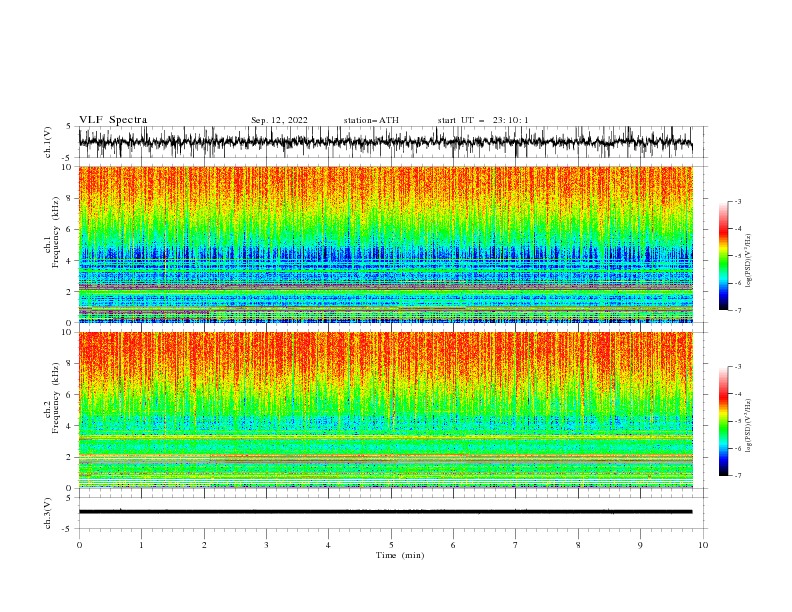
Task: Click the "-5" label on upper color bar
Action: tap(738, 256)
